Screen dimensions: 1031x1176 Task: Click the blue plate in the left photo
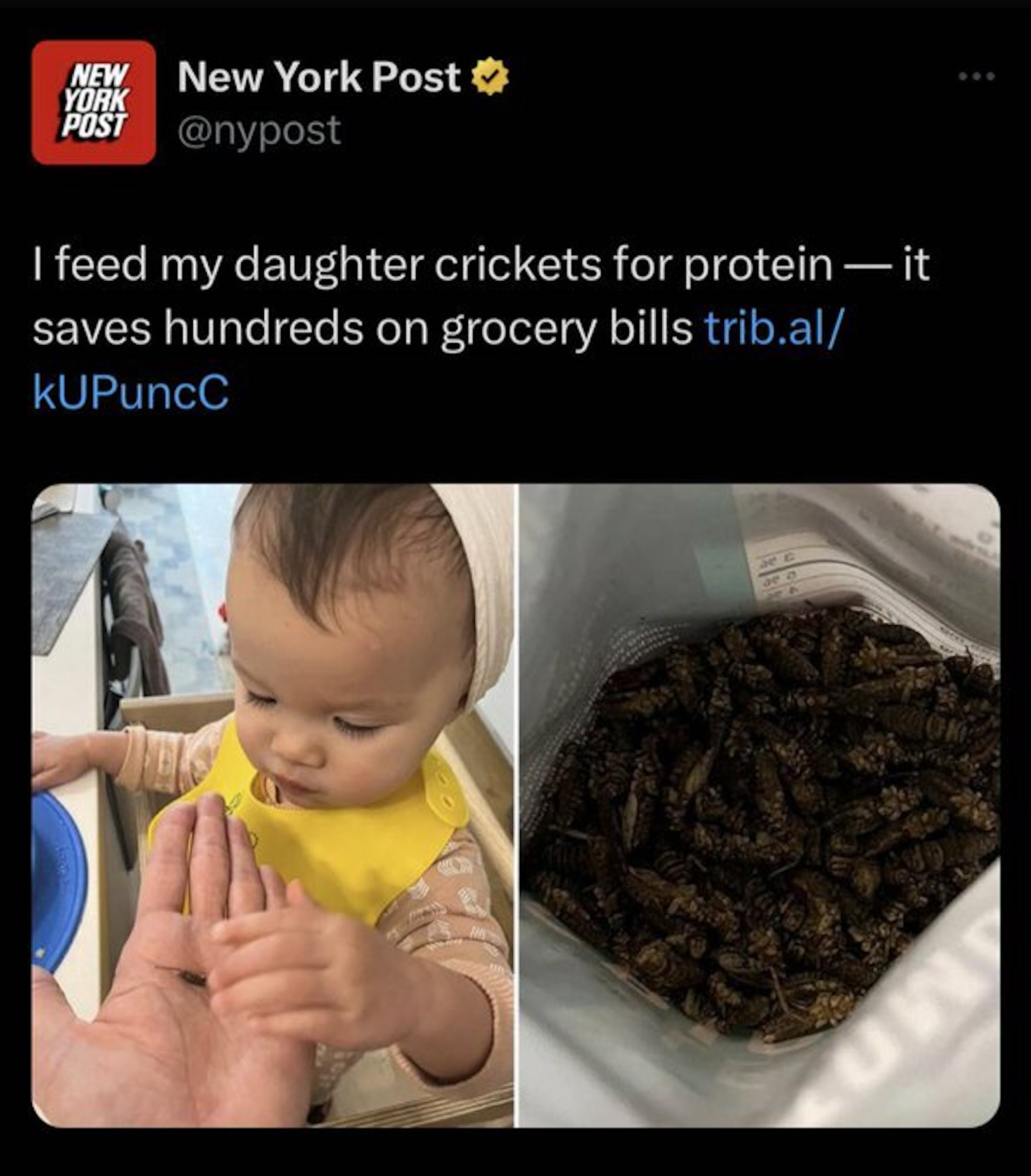coord(58,880)
